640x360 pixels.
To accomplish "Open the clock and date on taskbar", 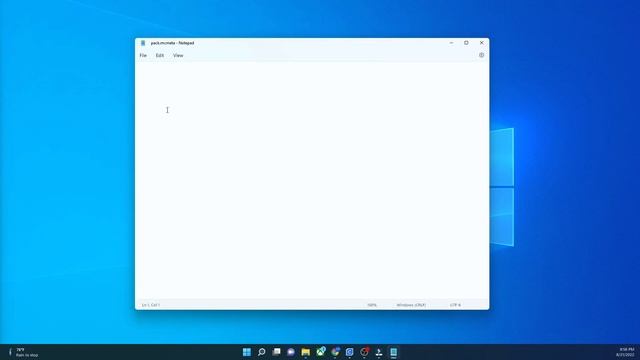I will (626, 352).
